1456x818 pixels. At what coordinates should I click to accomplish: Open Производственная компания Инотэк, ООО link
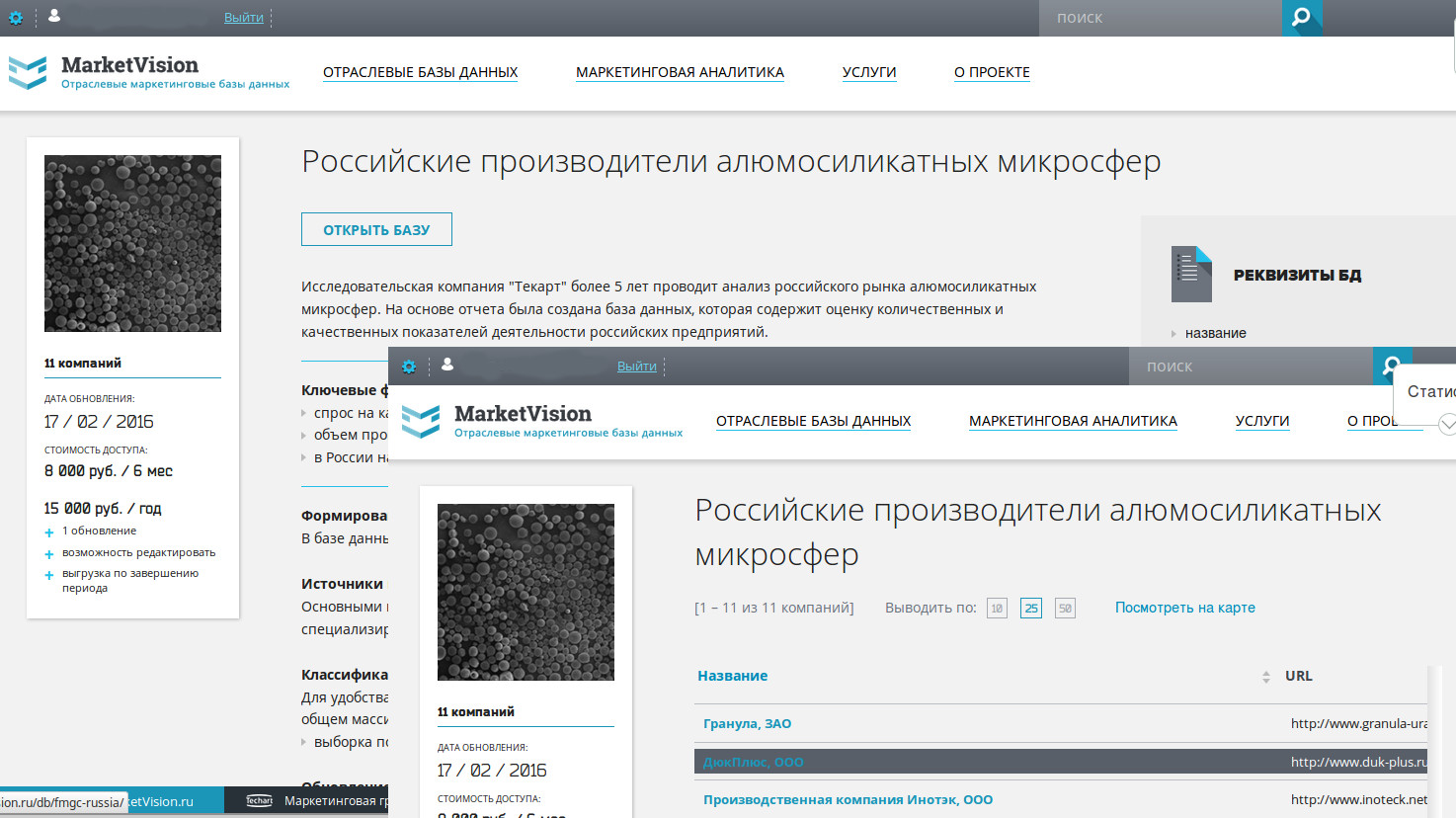coord(849,800)
